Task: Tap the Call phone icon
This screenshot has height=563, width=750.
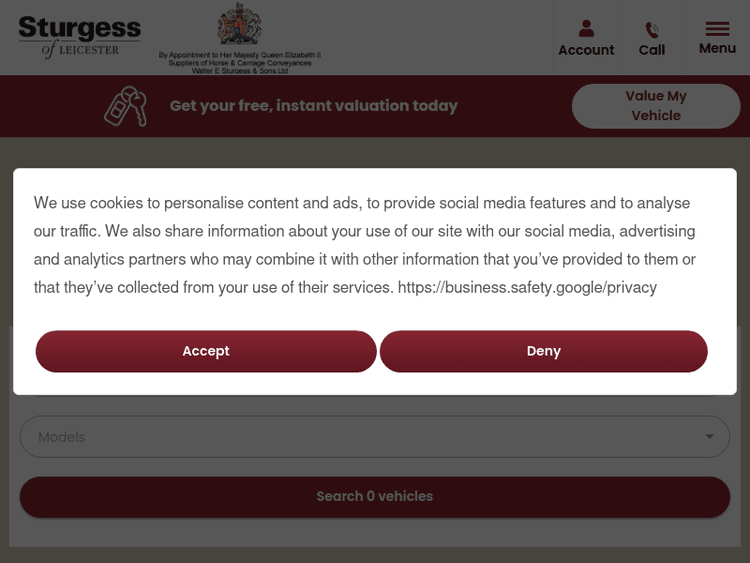Action: coord(652,30)
